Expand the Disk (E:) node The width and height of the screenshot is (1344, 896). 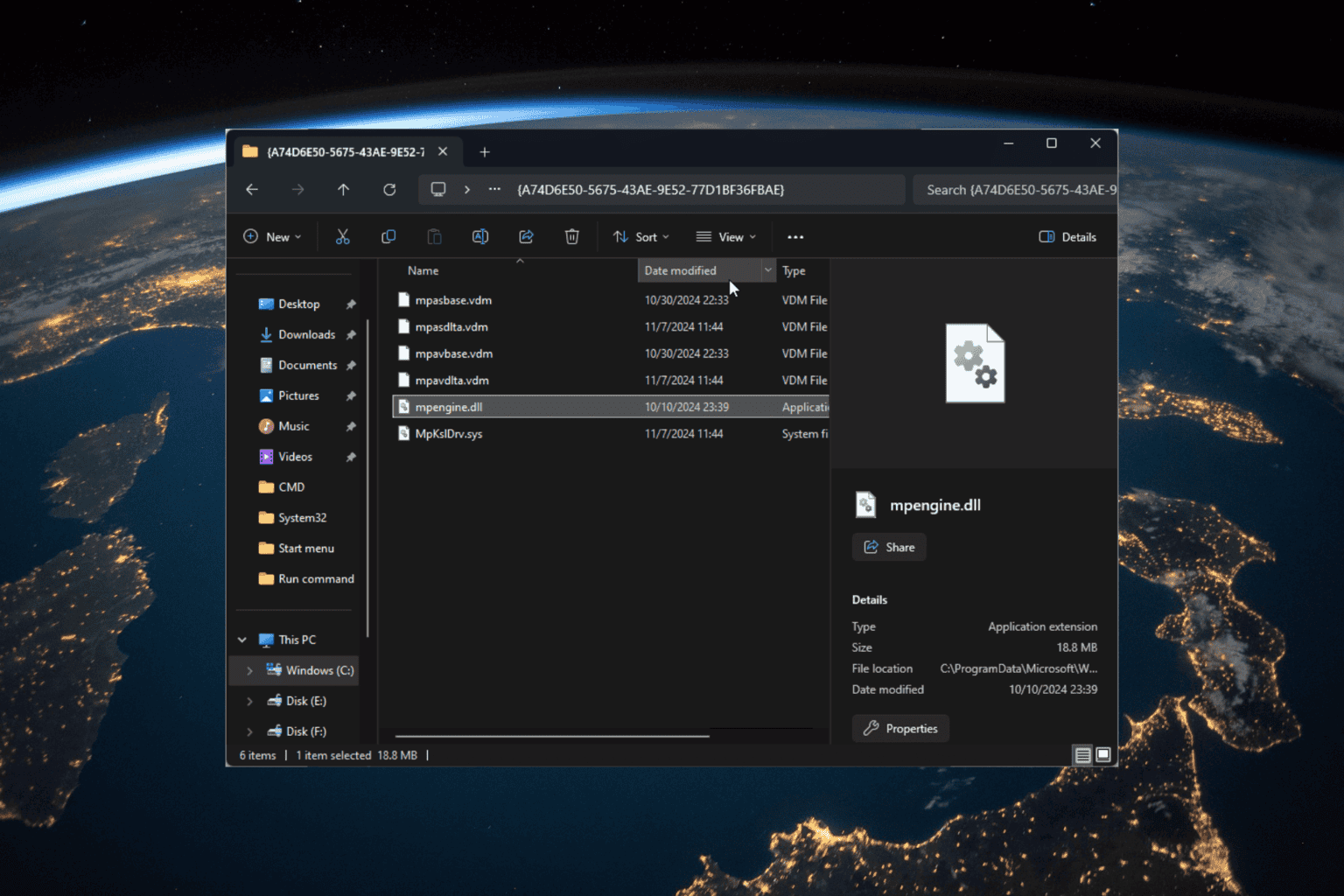coord(249,702)
